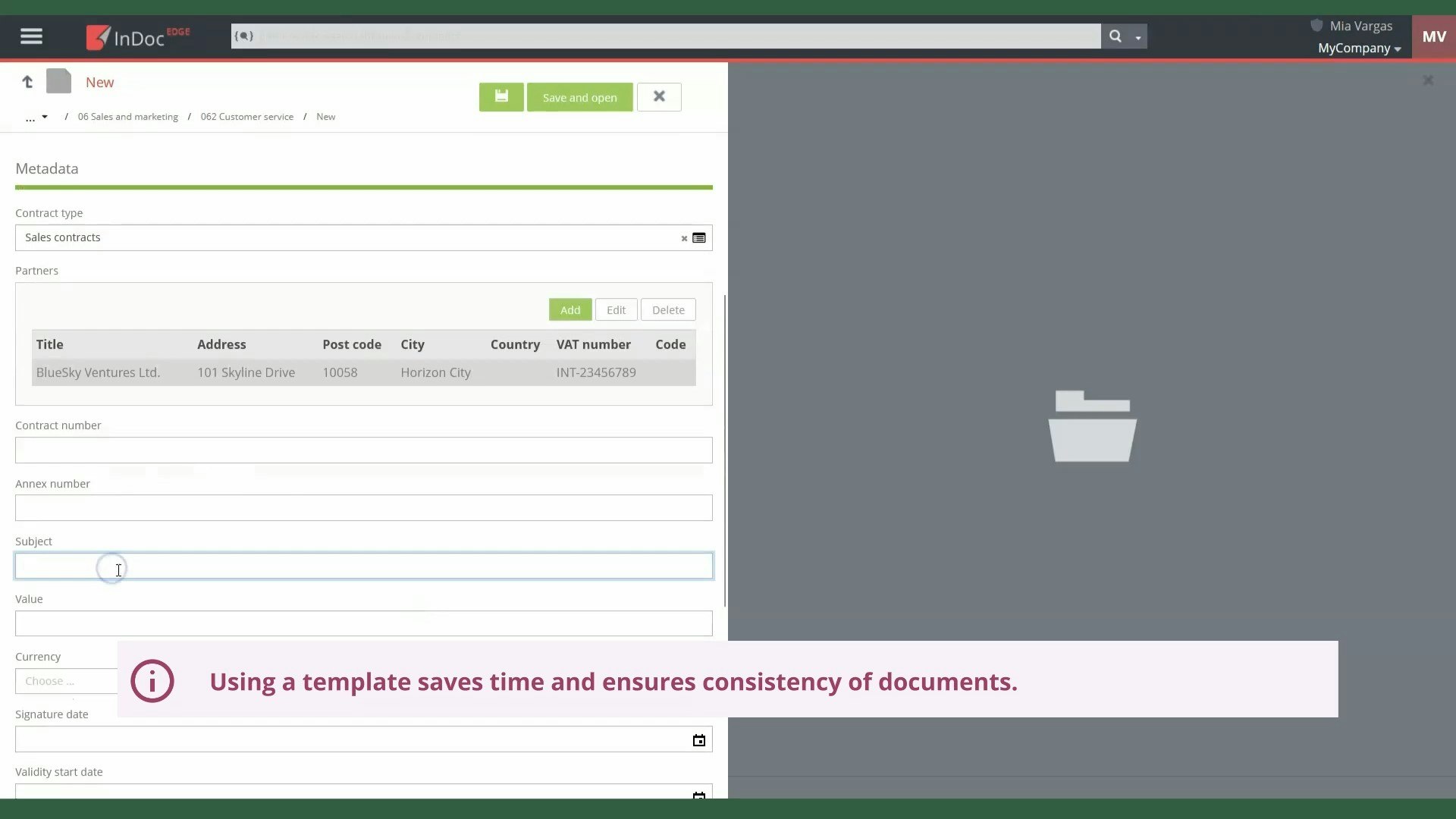The height and width of the screenshot is (819, 1456).
Task: Click the MV user avatar
Action: click(x=1434, y=36)
